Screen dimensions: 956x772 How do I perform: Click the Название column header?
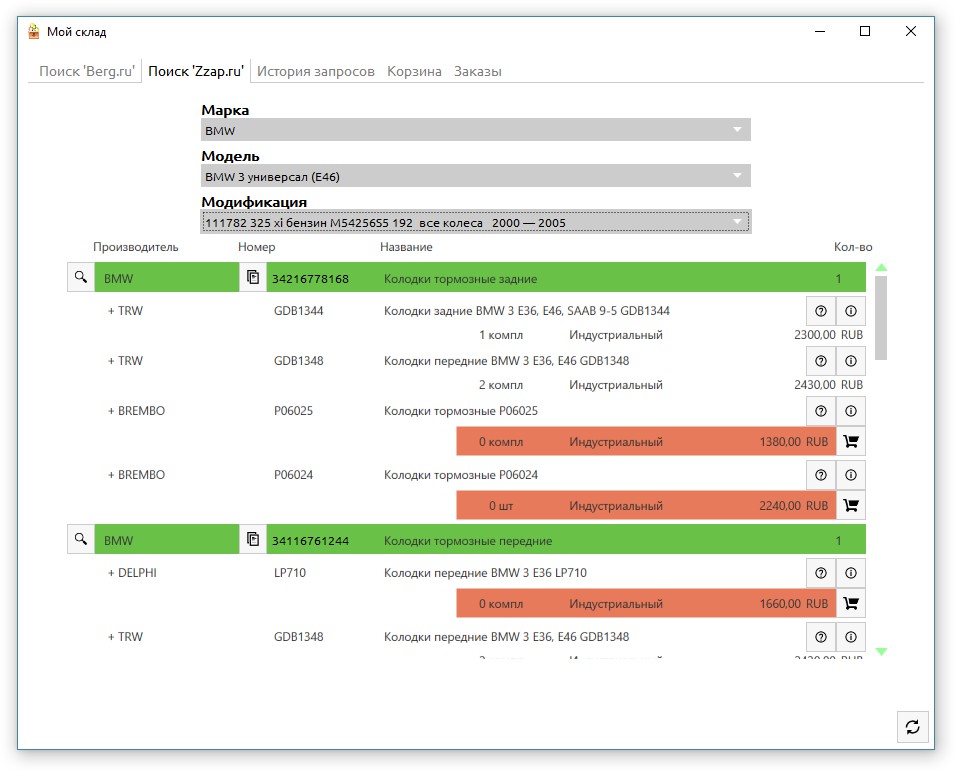(406, 247)
